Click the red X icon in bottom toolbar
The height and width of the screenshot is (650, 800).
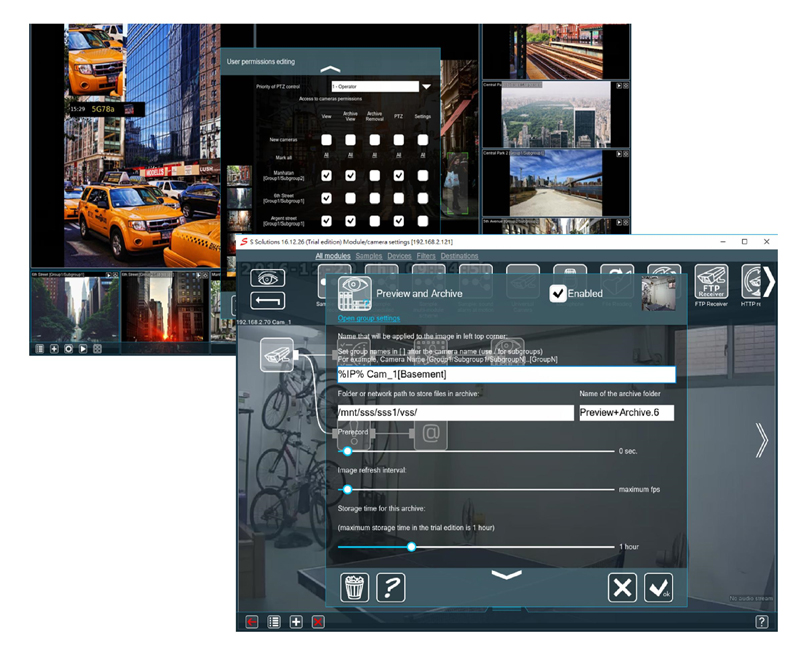[x=318, y=622]
